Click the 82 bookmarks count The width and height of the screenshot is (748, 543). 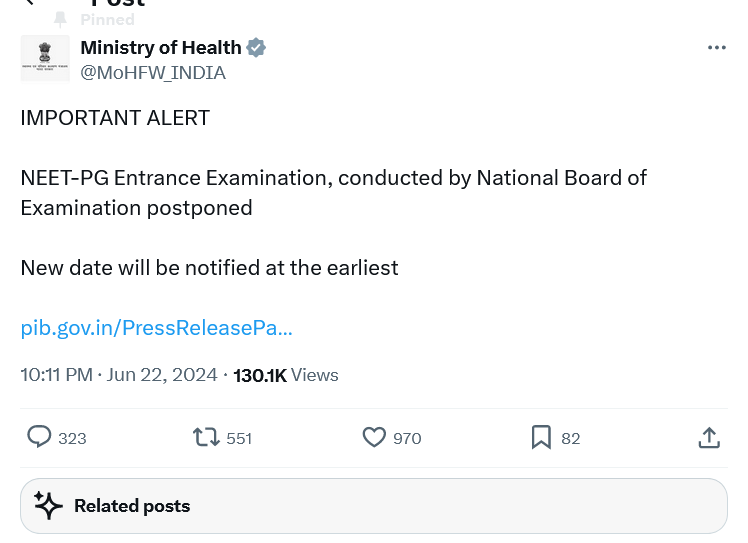[571, 439]
